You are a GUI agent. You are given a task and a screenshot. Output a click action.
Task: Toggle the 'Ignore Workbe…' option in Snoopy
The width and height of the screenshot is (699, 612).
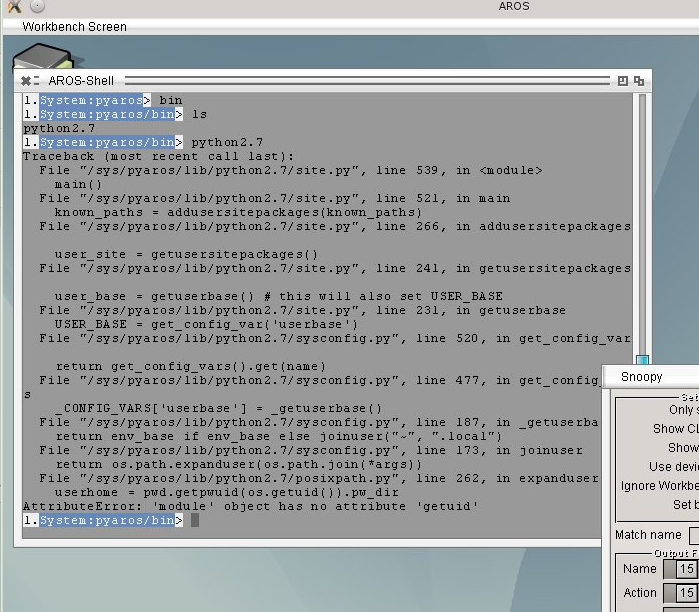point(659,486)
